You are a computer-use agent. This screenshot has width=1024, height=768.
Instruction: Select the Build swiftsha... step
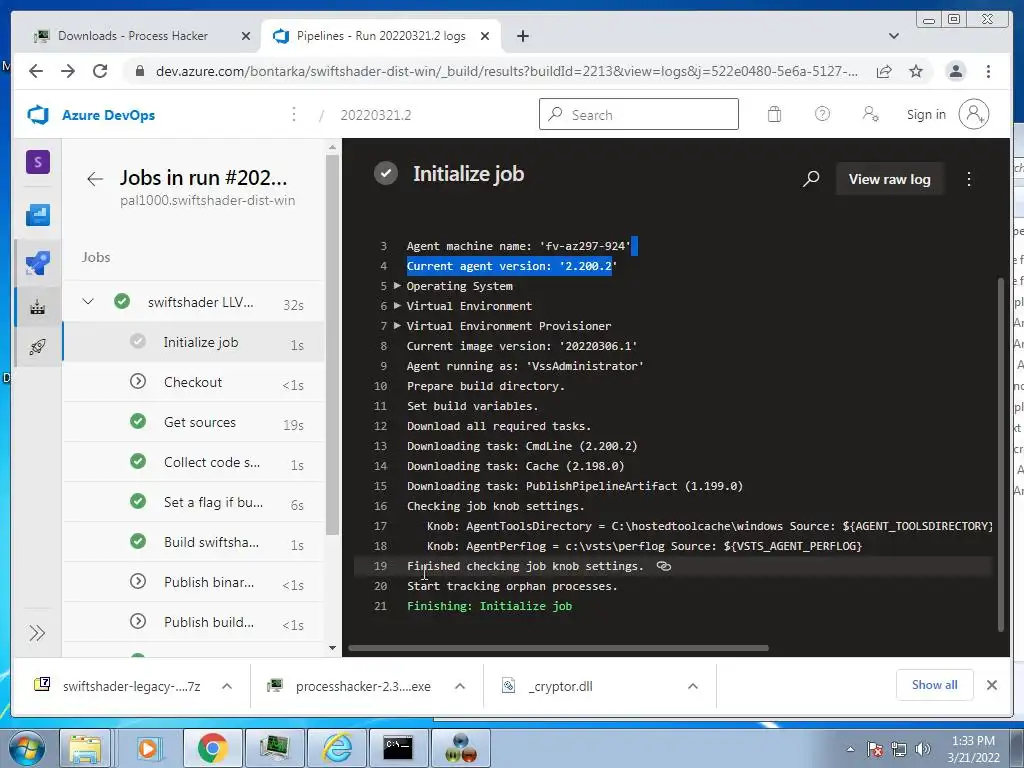click(x=194, y=542)
